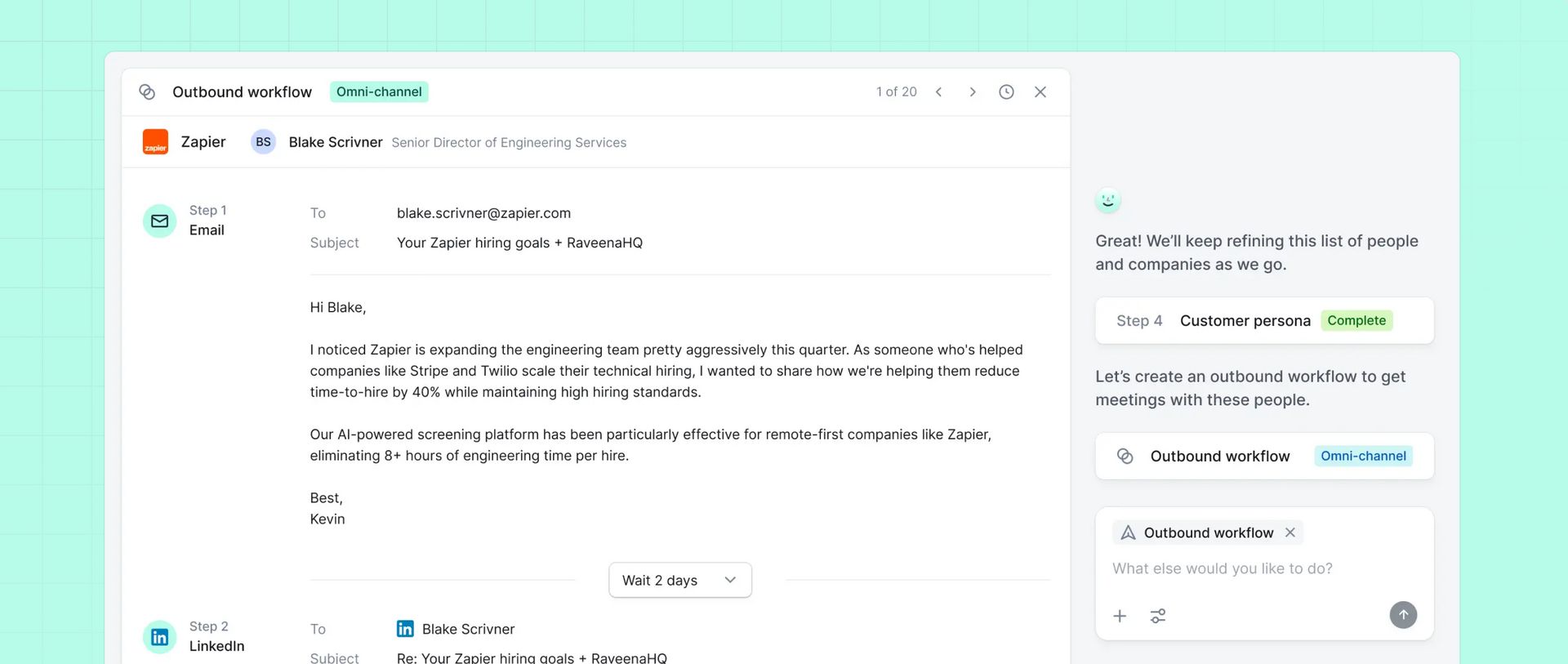Click the blue Omni-channel tag in chat card

(1363, 457)
